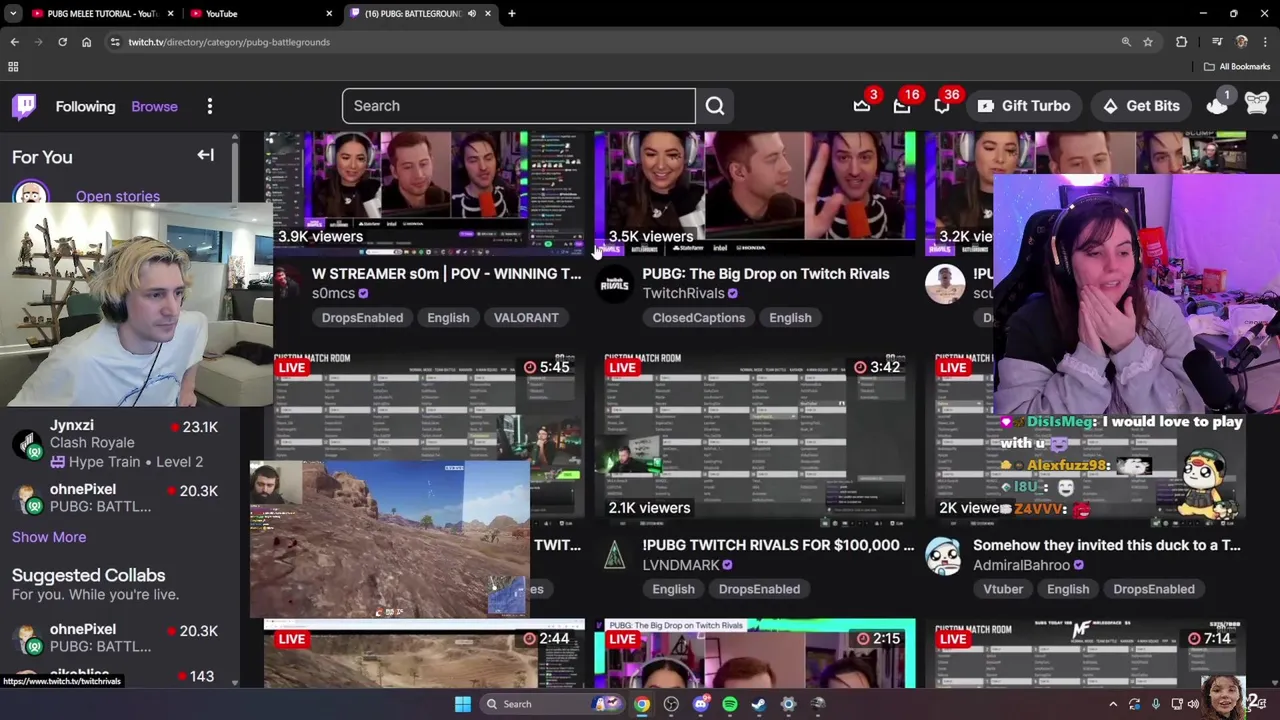Open the VALORANT tag under s0mcs

click(x=526, y=318)
